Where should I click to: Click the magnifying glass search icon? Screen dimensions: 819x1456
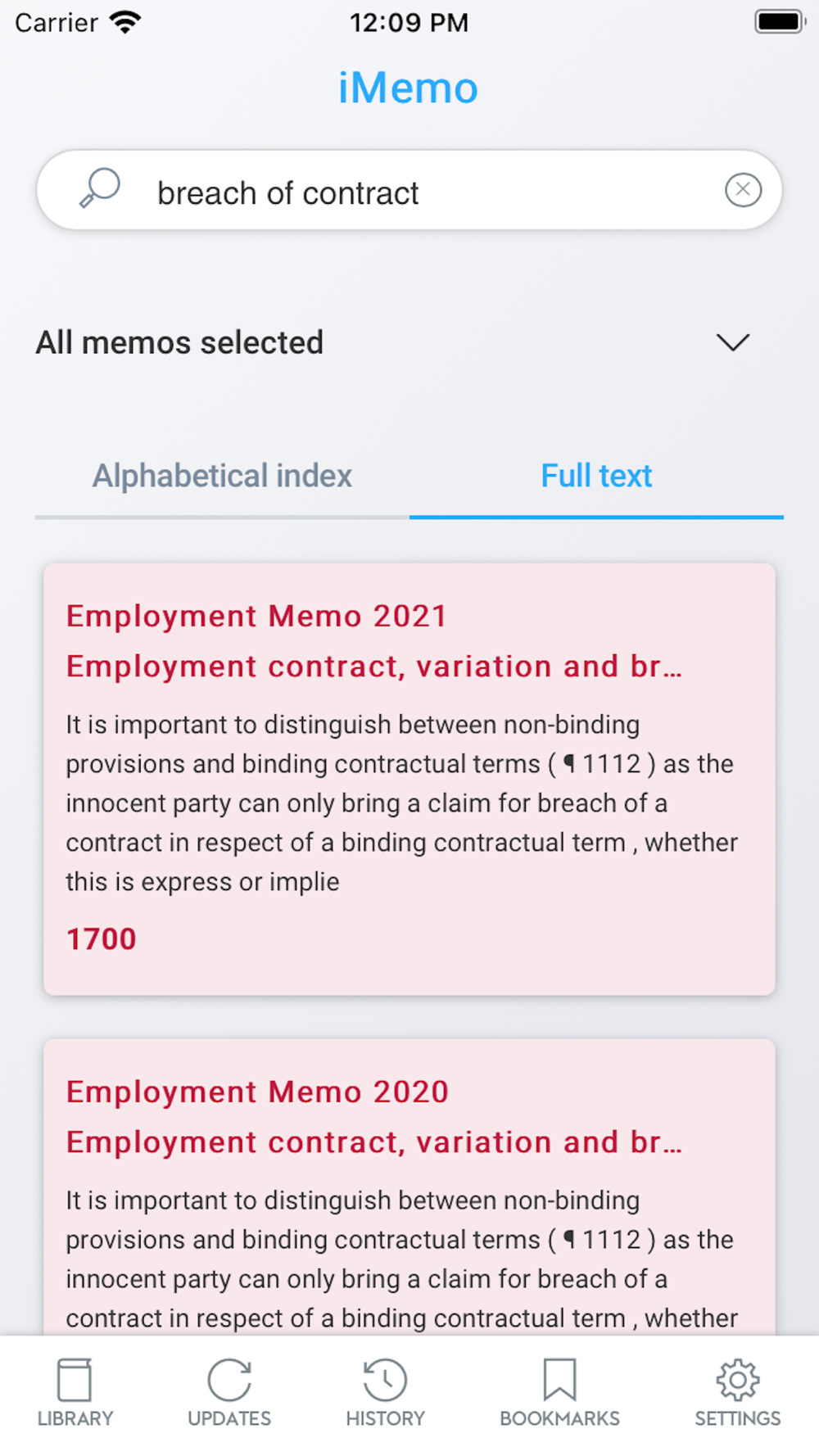point(100,188)
